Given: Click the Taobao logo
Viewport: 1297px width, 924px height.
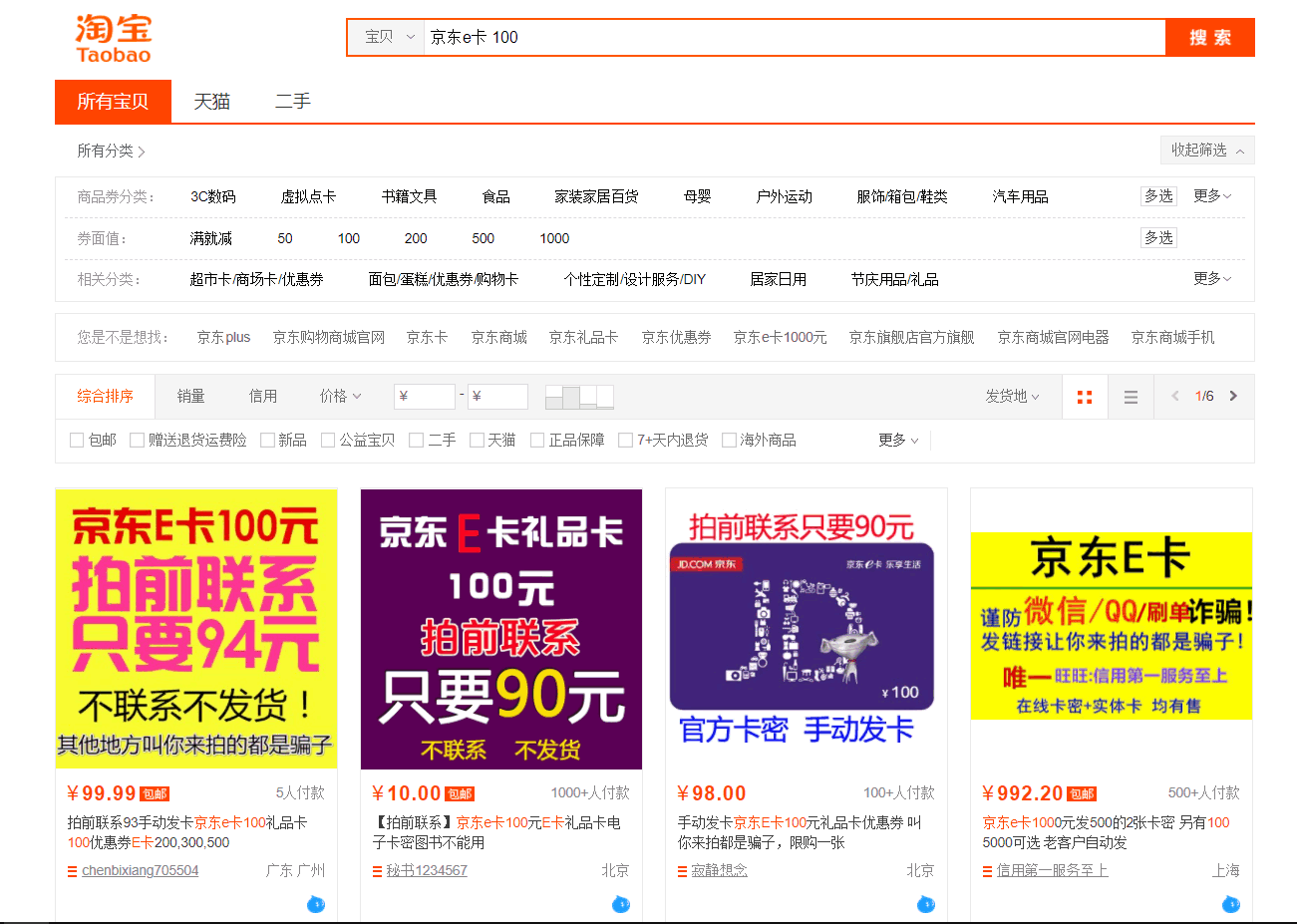Looking at the screenshot, I should [x=113, y=39].
